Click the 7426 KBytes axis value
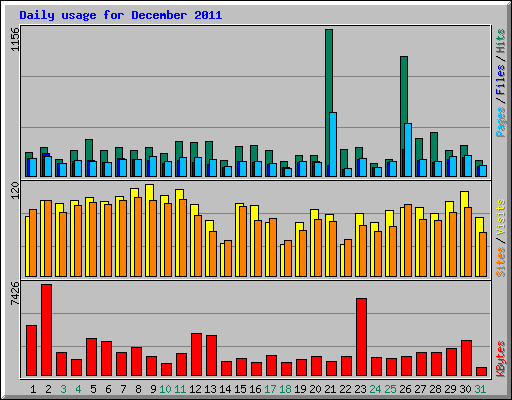Screen dimensions: 512x400 tap(15, 293)
